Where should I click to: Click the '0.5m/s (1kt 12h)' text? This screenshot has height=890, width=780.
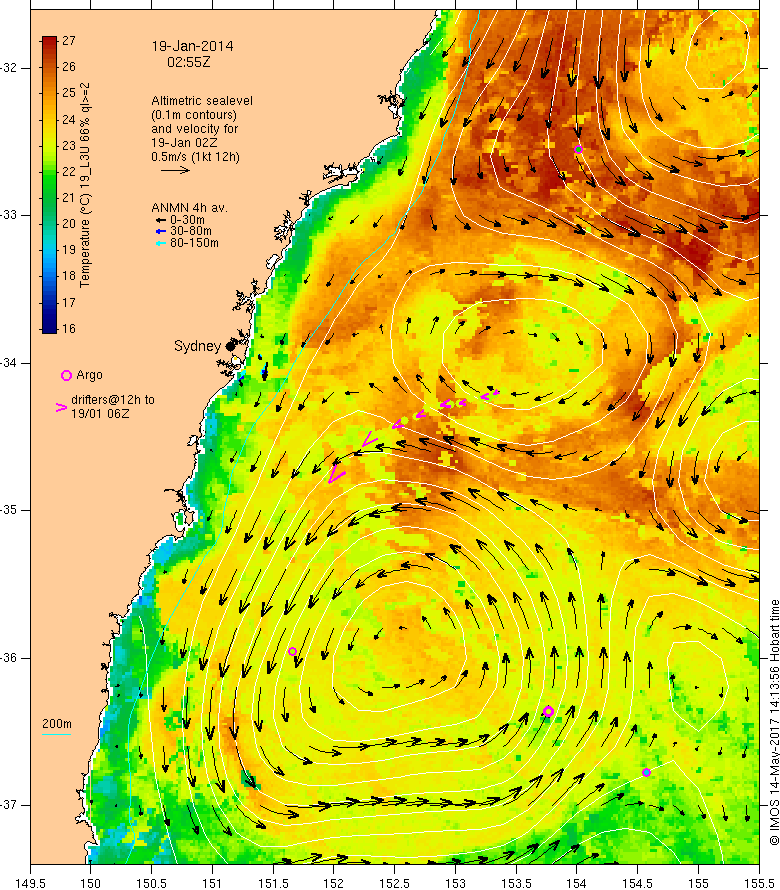[195, 157]
